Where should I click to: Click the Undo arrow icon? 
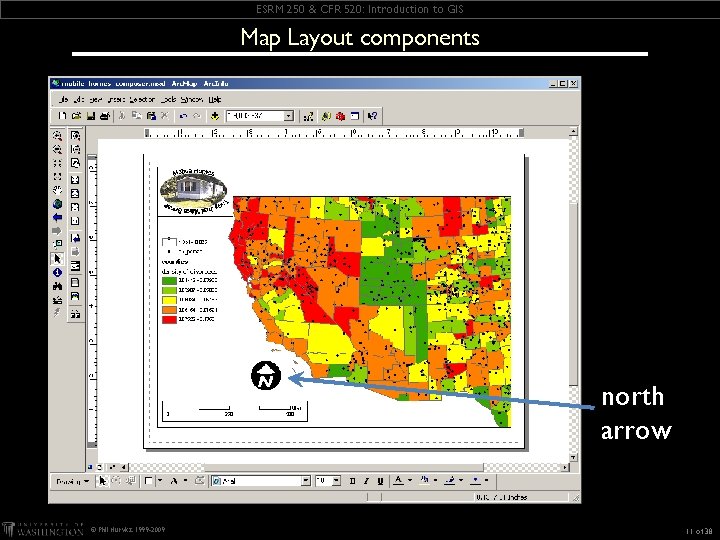click(183, 116)
